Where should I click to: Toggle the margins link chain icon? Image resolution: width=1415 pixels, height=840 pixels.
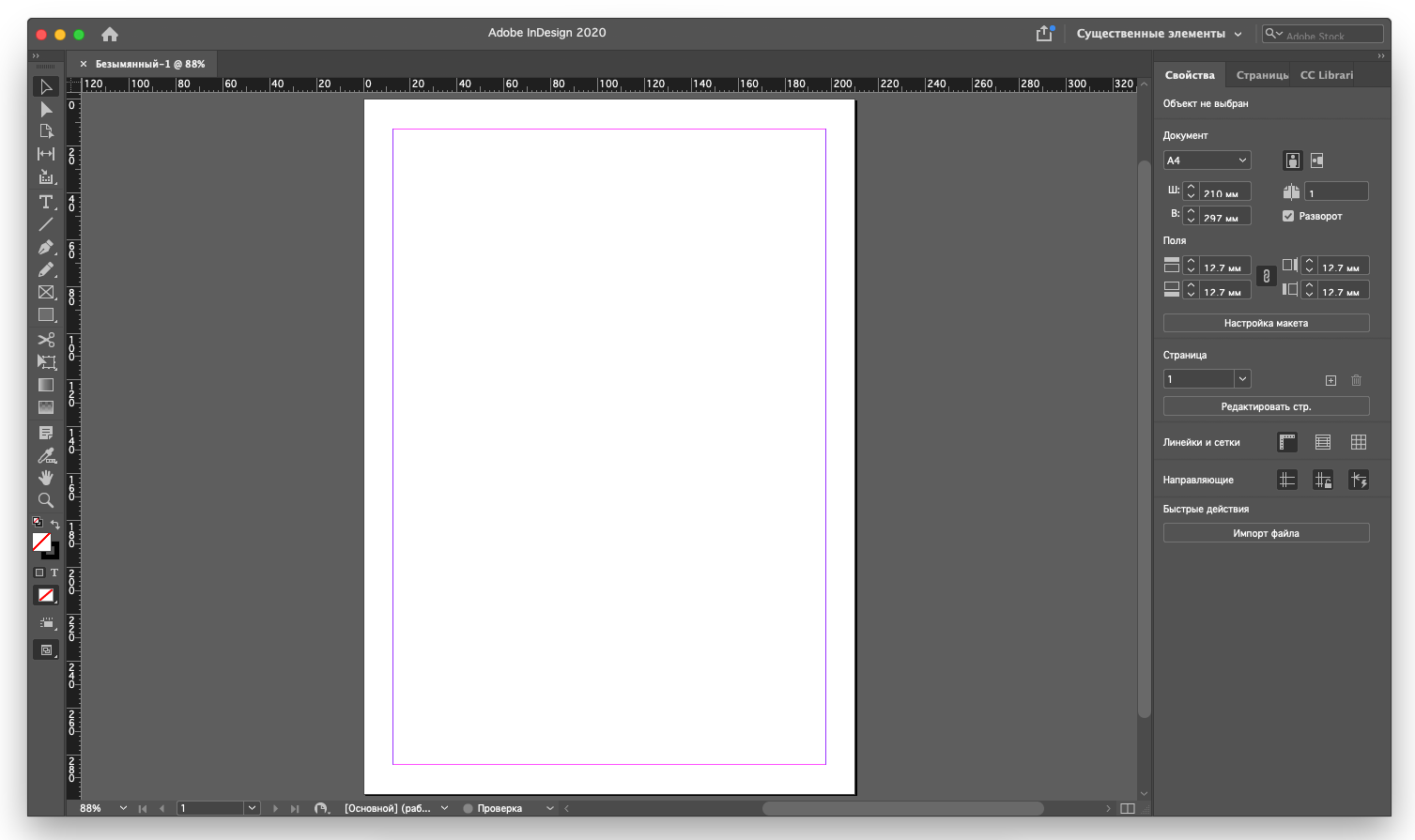click(x=1266, y=277)
